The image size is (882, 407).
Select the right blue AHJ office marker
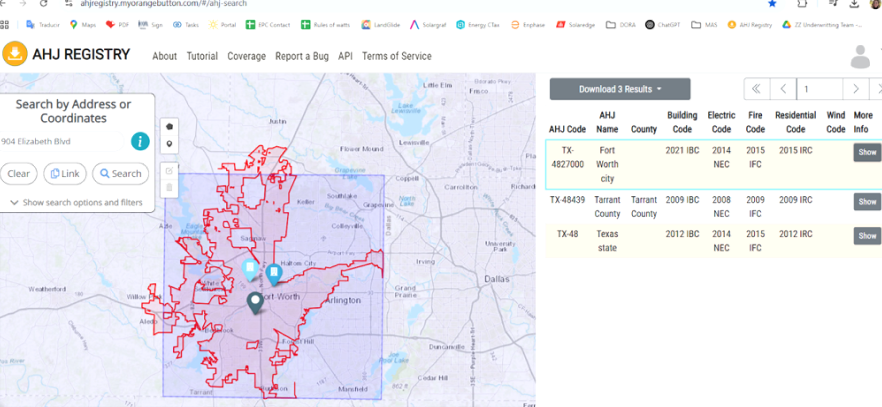click(273, 275)
